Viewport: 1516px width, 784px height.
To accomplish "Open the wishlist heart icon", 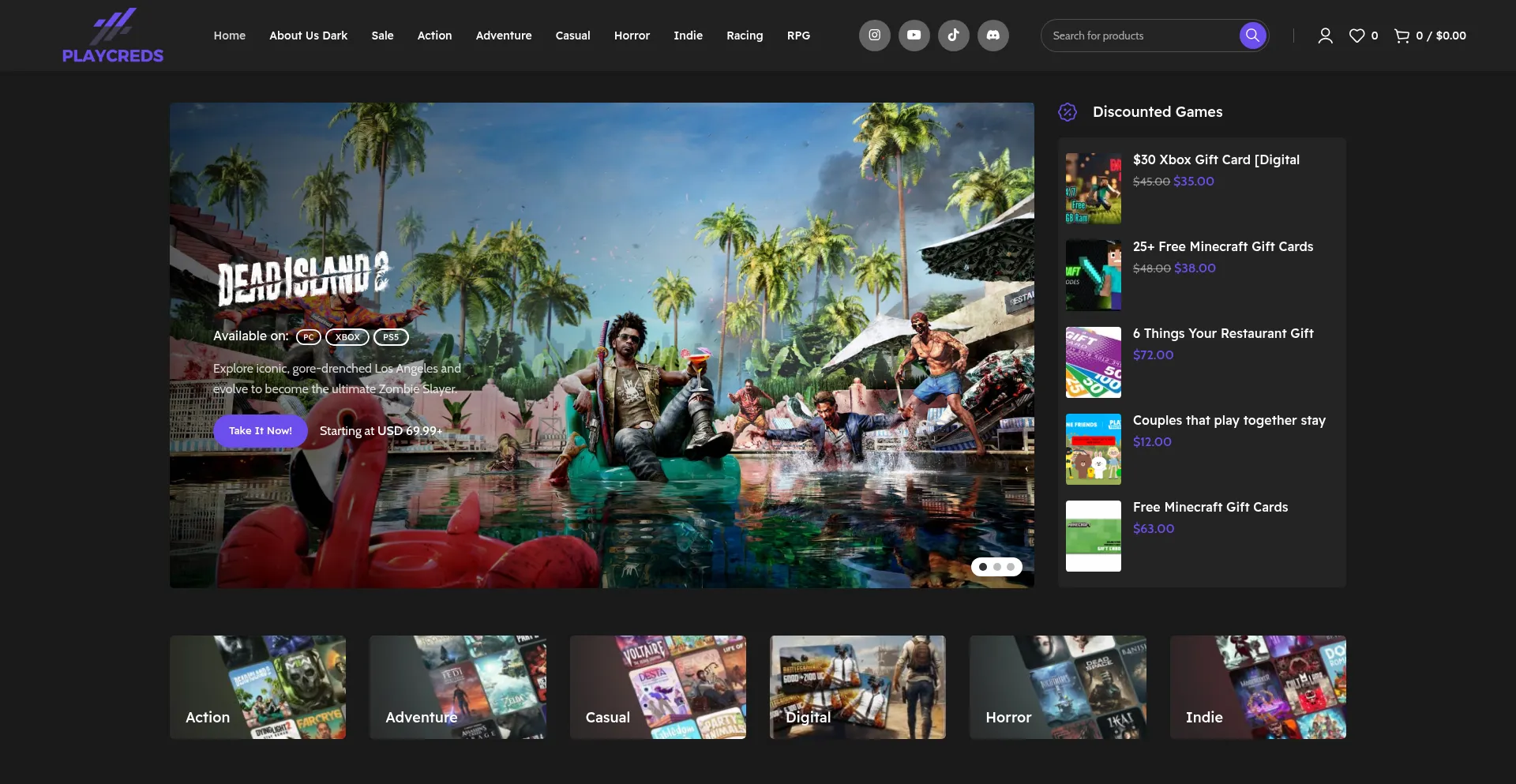I will (1357, 36).
